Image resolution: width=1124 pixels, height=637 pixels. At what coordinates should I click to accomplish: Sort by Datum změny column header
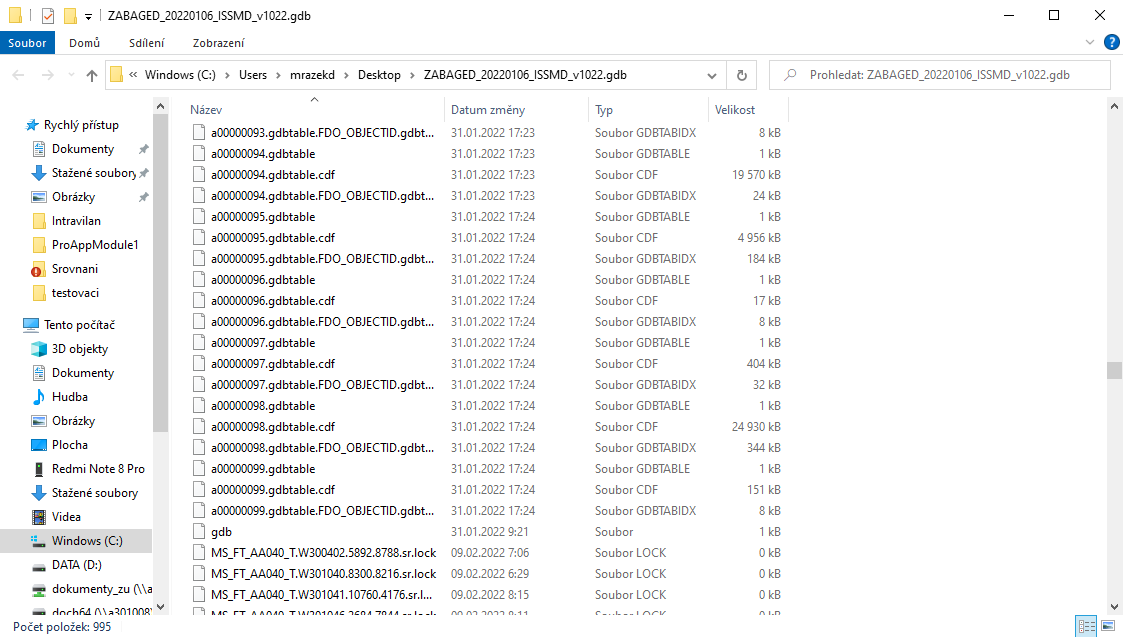tap(487, 110)
